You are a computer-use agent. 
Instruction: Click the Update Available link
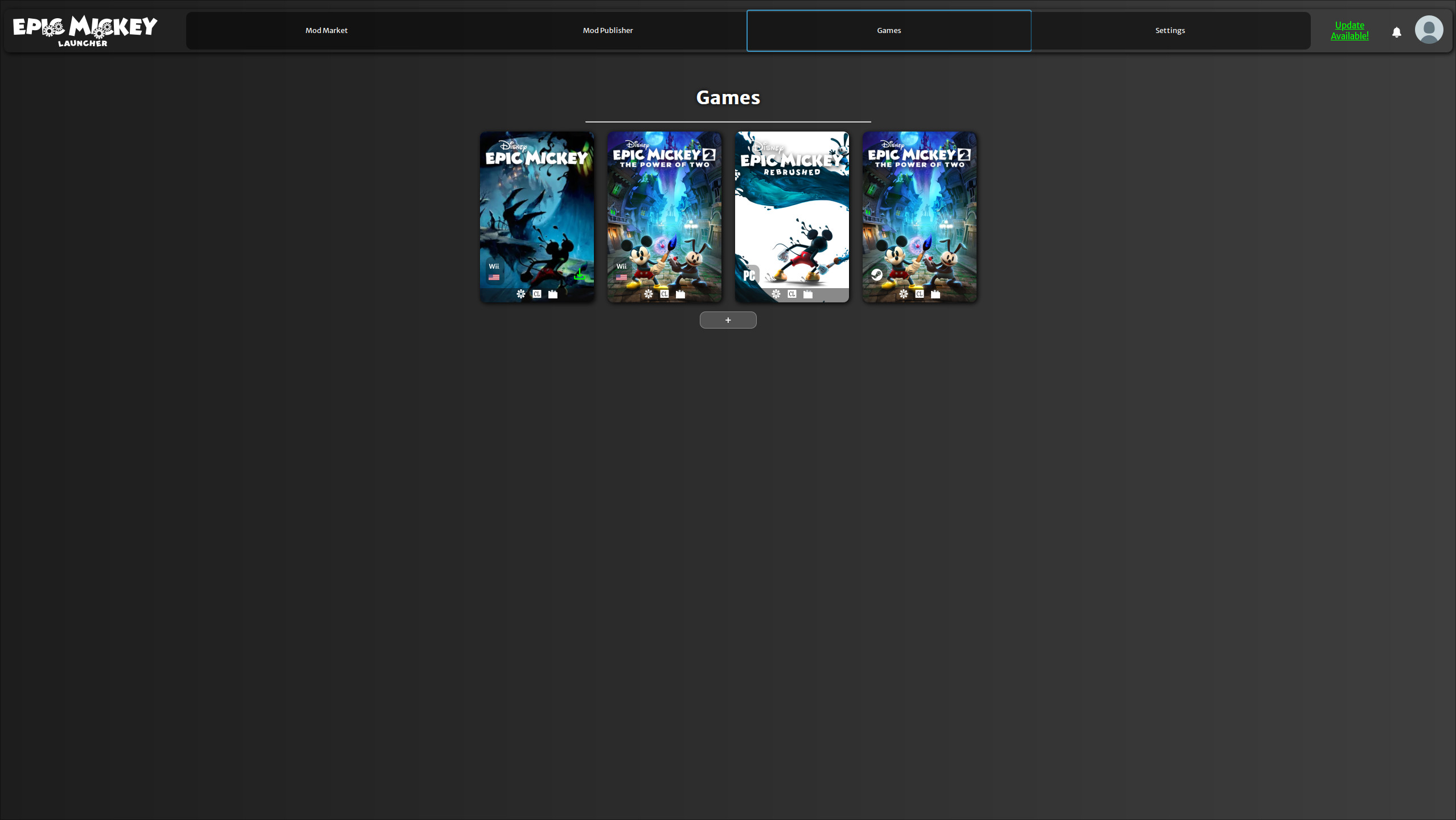[1350, 30]
